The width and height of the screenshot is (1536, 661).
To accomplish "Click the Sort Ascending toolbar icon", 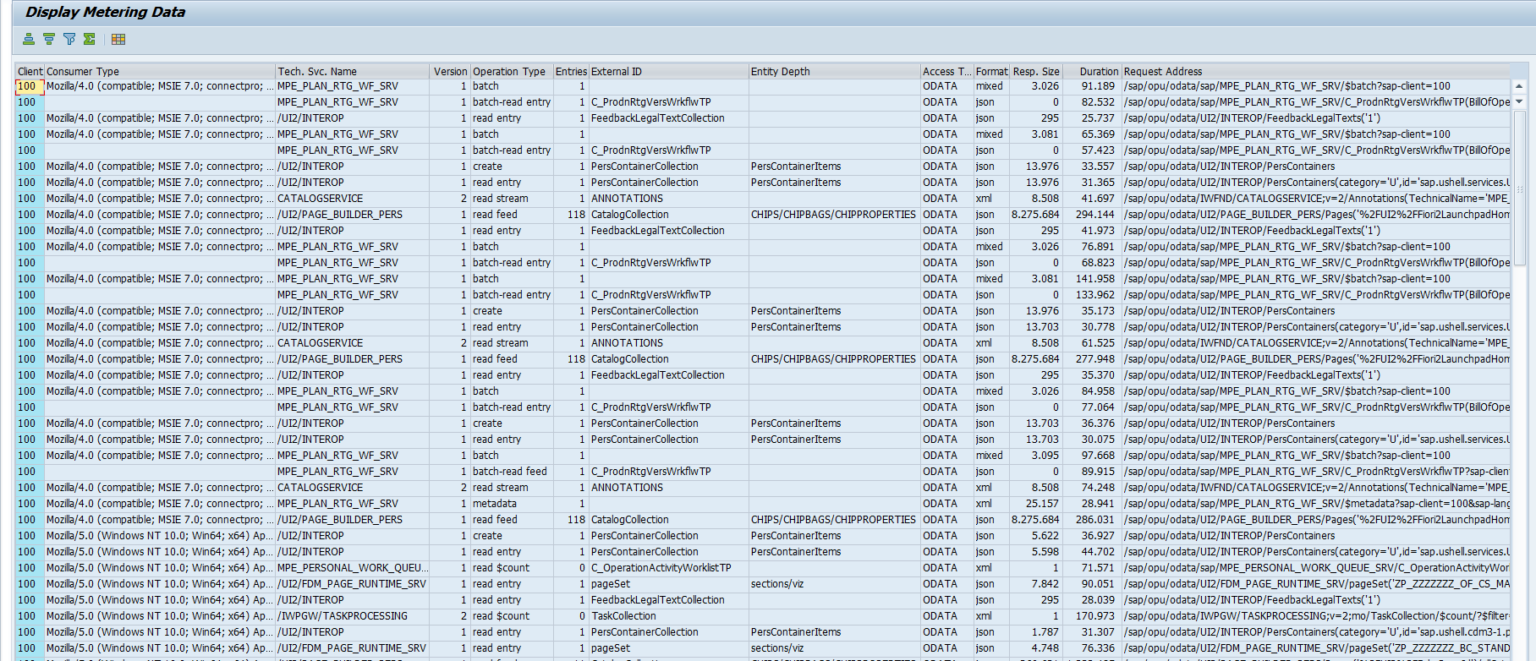I will pyautogui.click(x=29, y=39).
